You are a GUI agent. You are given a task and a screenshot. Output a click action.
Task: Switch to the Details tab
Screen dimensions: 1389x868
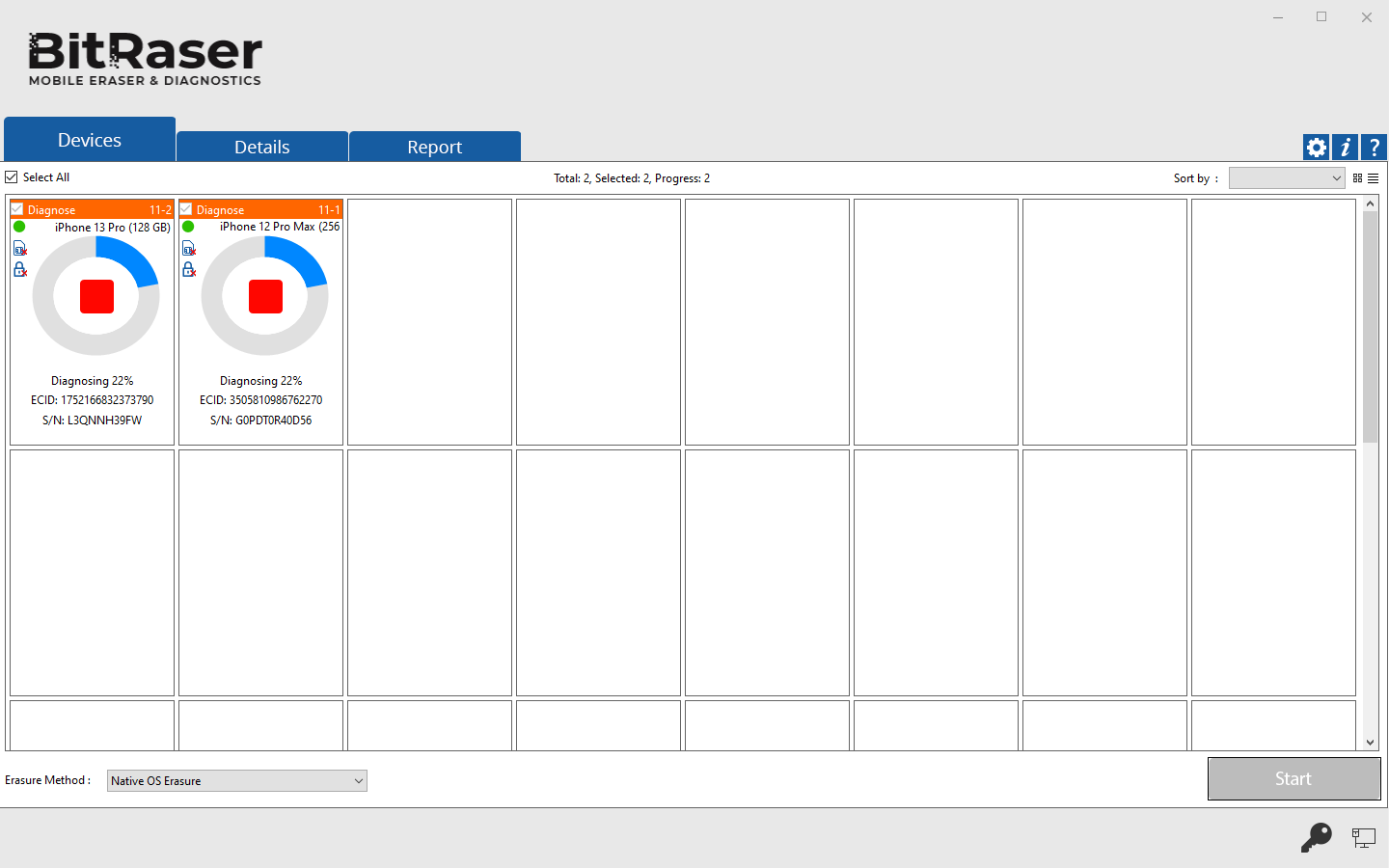[x=262, y=147]
